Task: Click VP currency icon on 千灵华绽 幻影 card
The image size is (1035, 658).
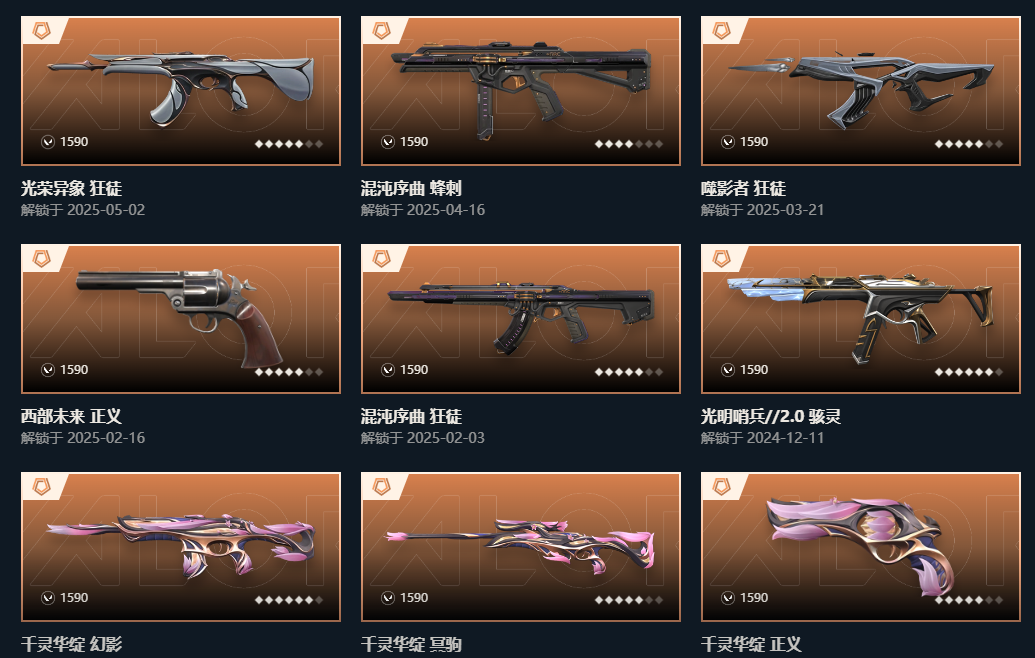Action: point(48,597)
